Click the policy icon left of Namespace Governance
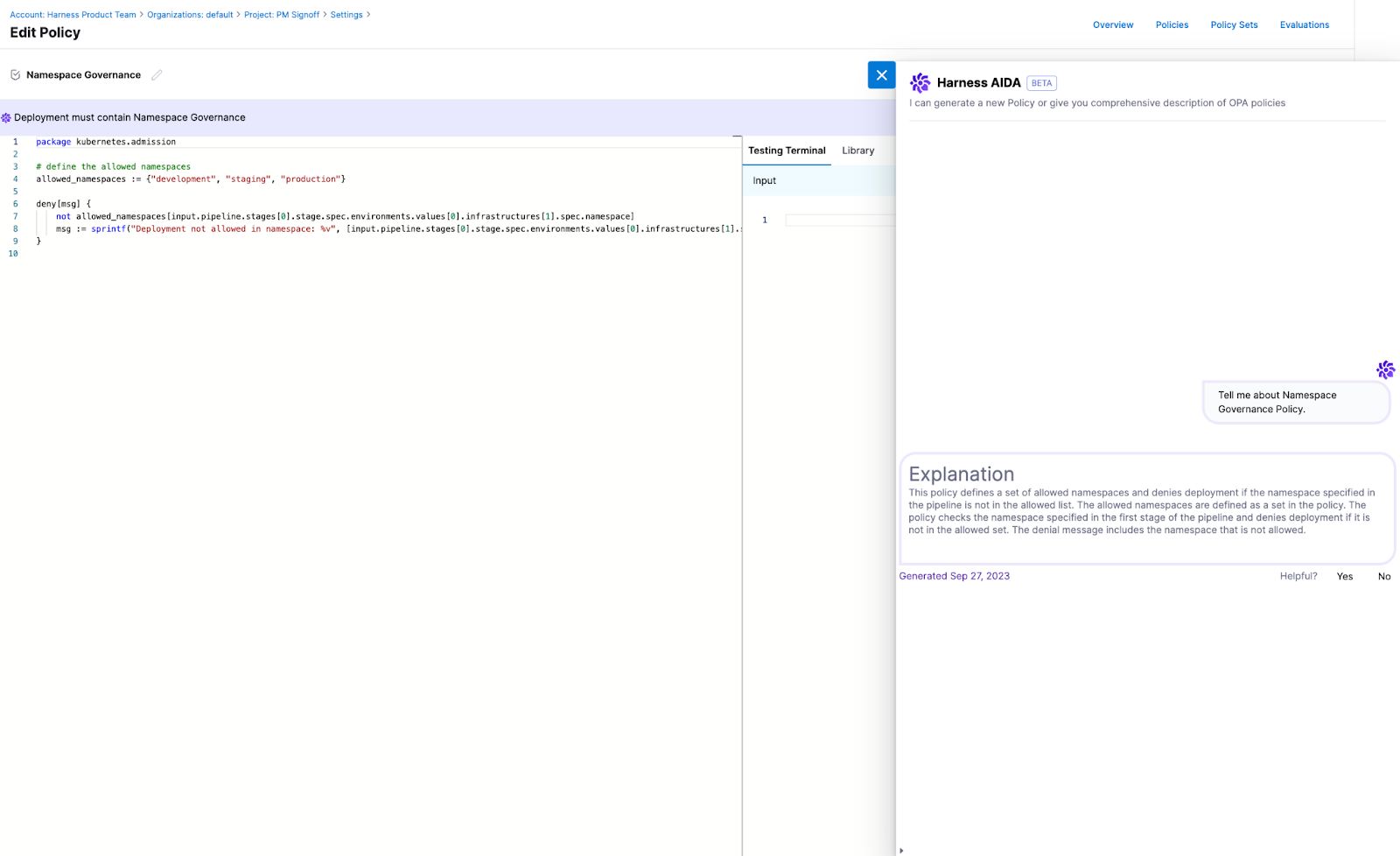 point(15,75)
